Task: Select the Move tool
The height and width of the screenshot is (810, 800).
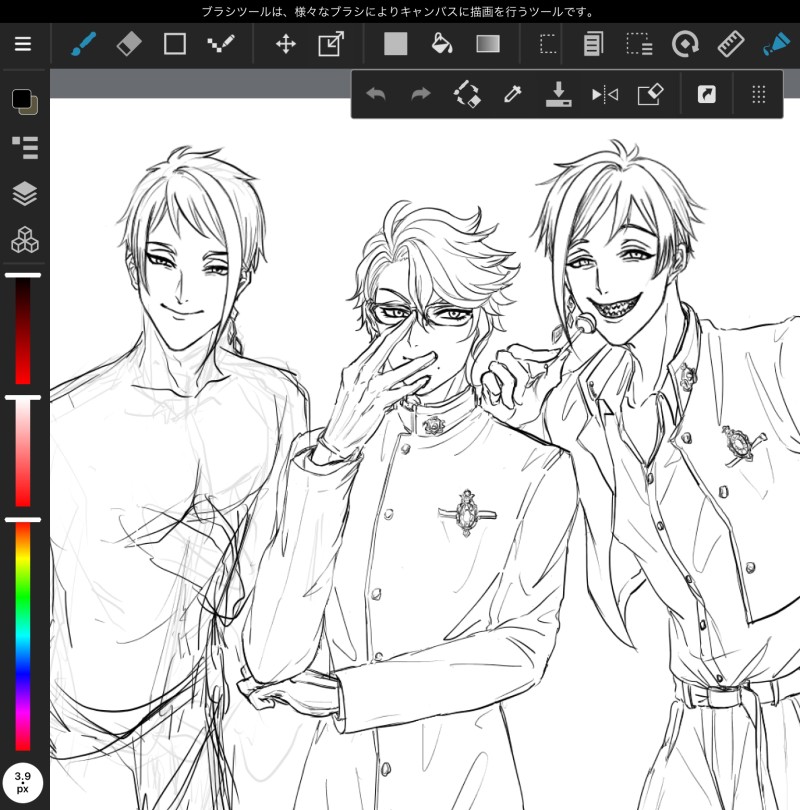Action: coord(286,44)
